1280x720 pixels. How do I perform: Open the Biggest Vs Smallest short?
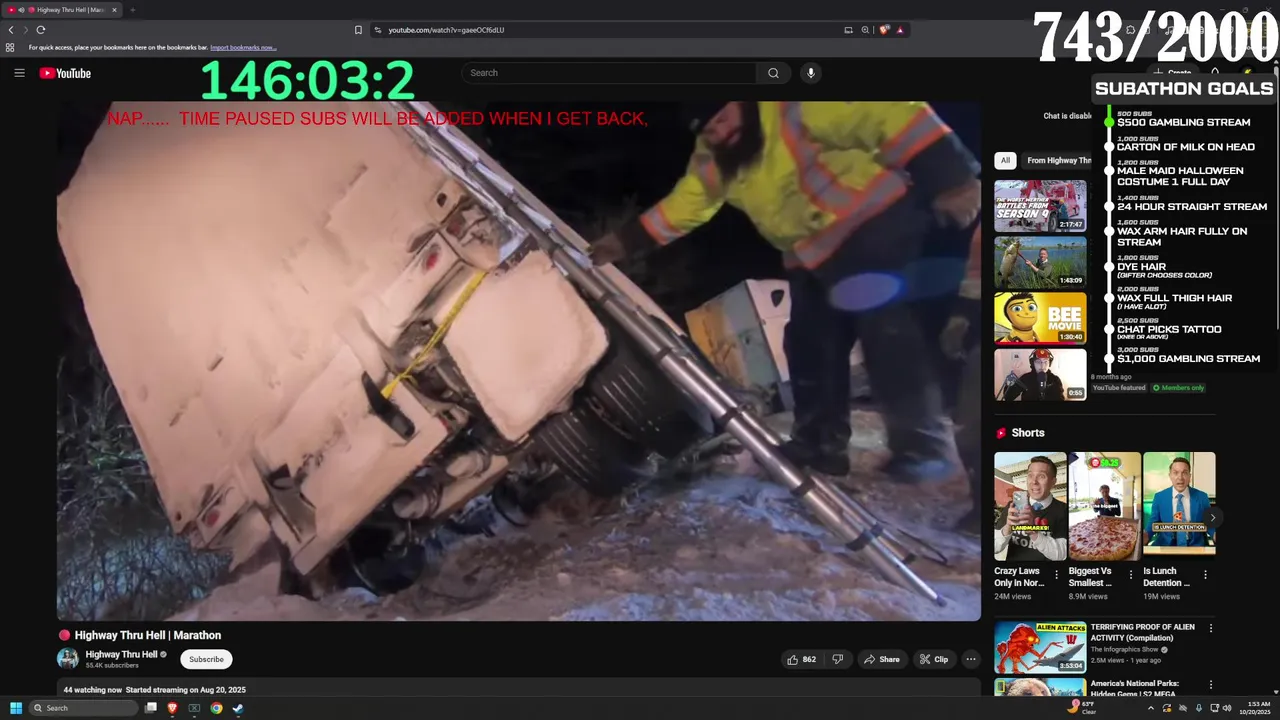tap(1104, 506)
